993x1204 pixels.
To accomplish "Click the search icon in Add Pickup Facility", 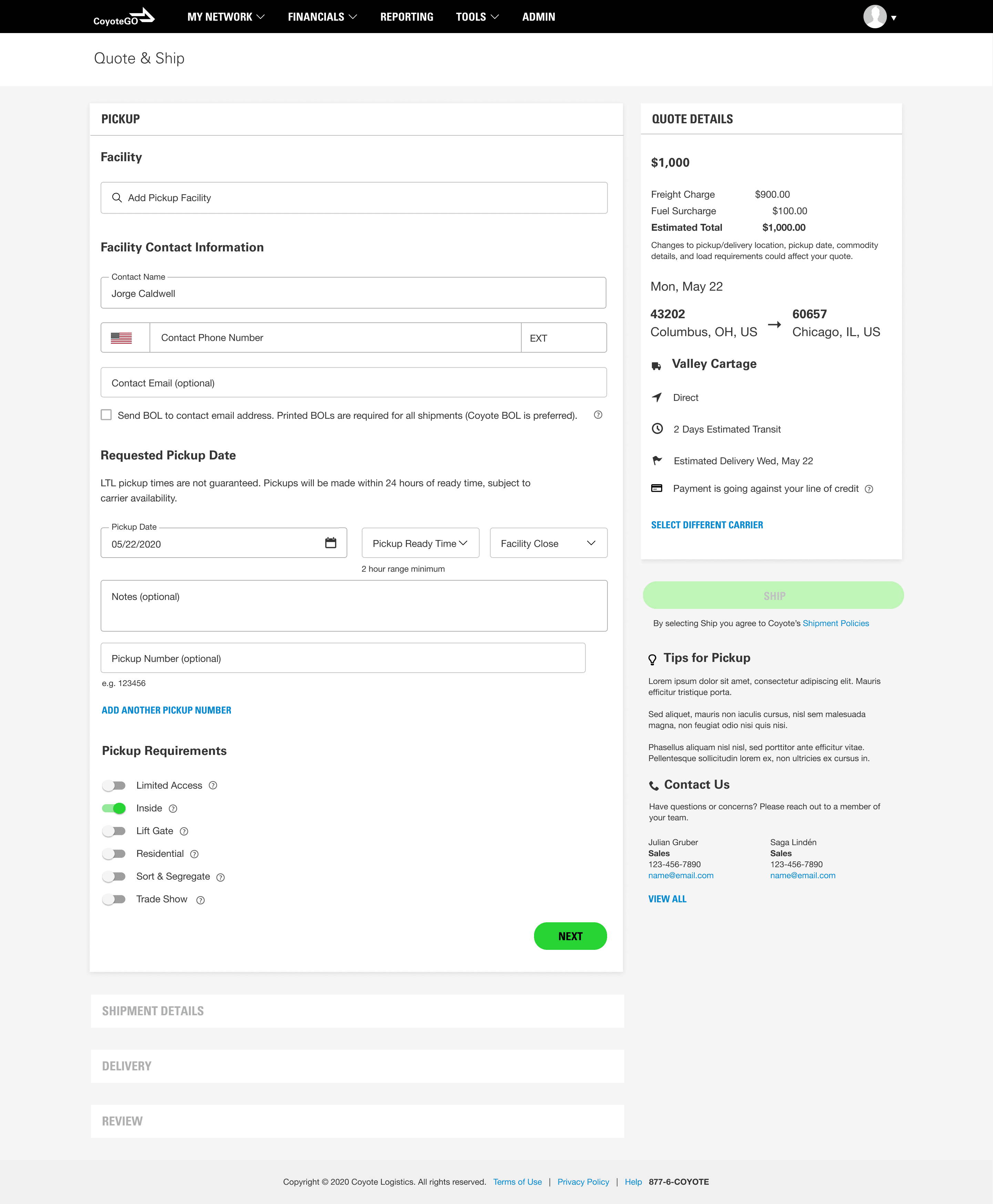I will click(x=117, y=198).
